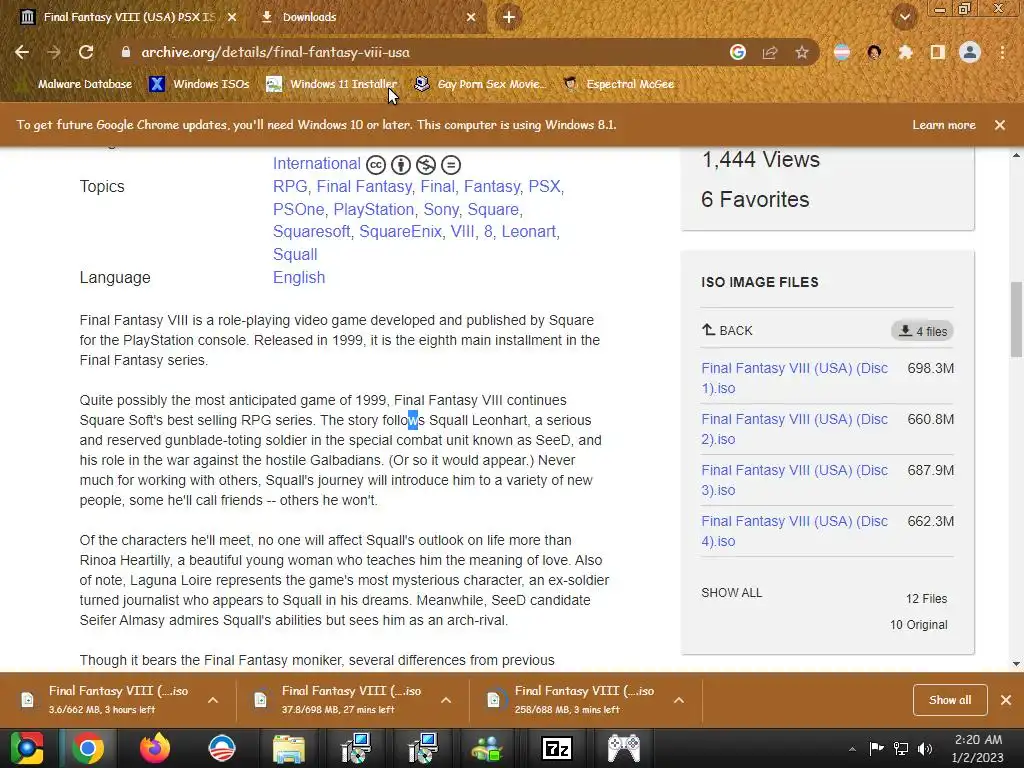The height and width of the screenshot is (768, 1024).
Task: Open the PlayStation topic link
Action: tap(374, 209)
